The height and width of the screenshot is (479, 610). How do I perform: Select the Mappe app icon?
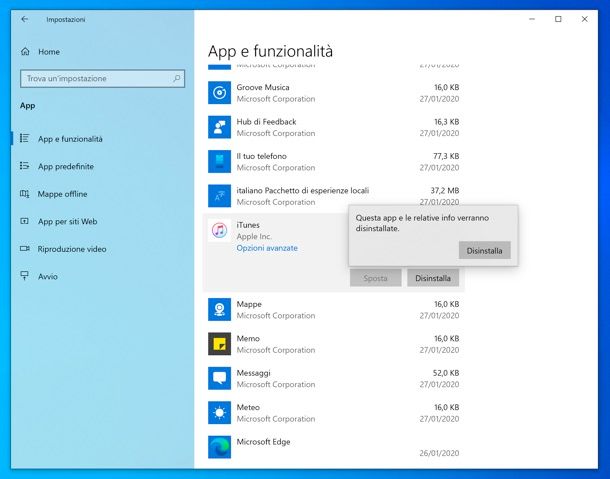219,309
